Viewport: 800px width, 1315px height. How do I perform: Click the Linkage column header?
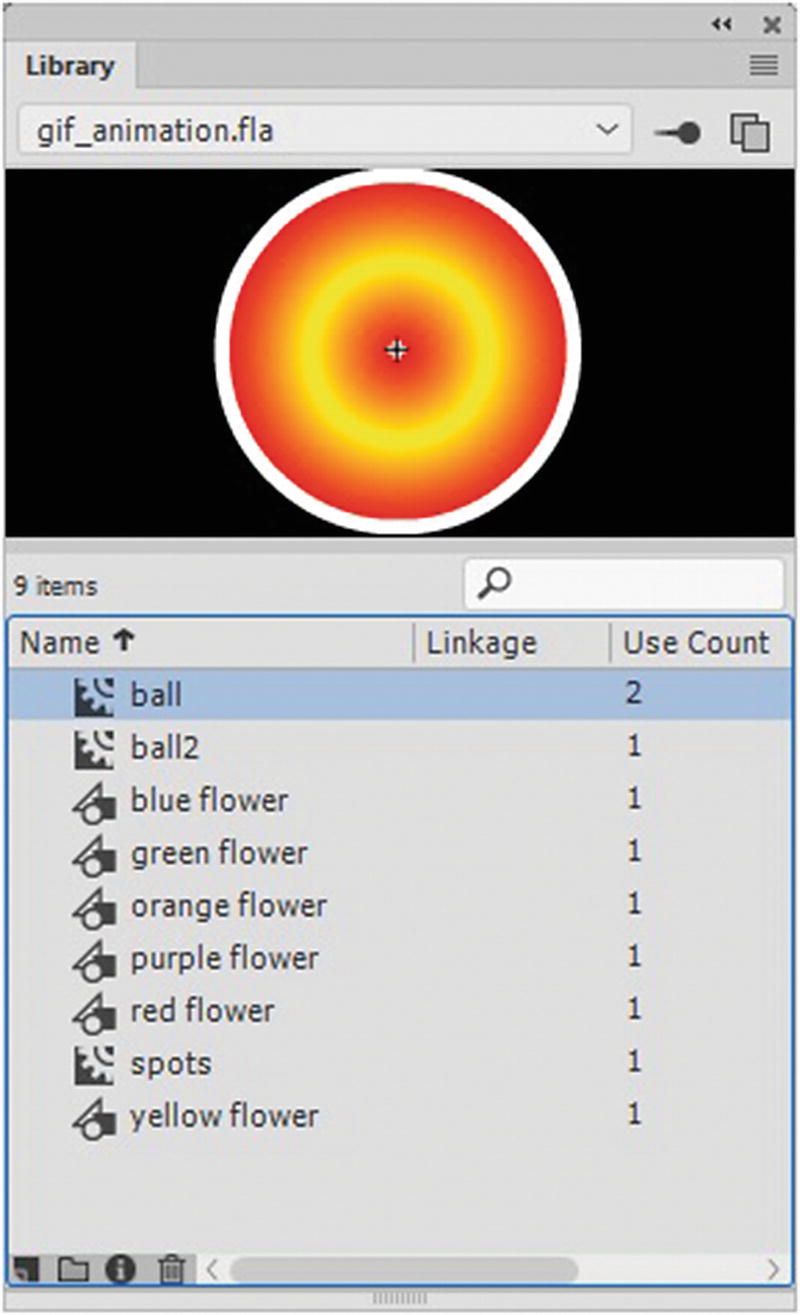tap(481, 642)
